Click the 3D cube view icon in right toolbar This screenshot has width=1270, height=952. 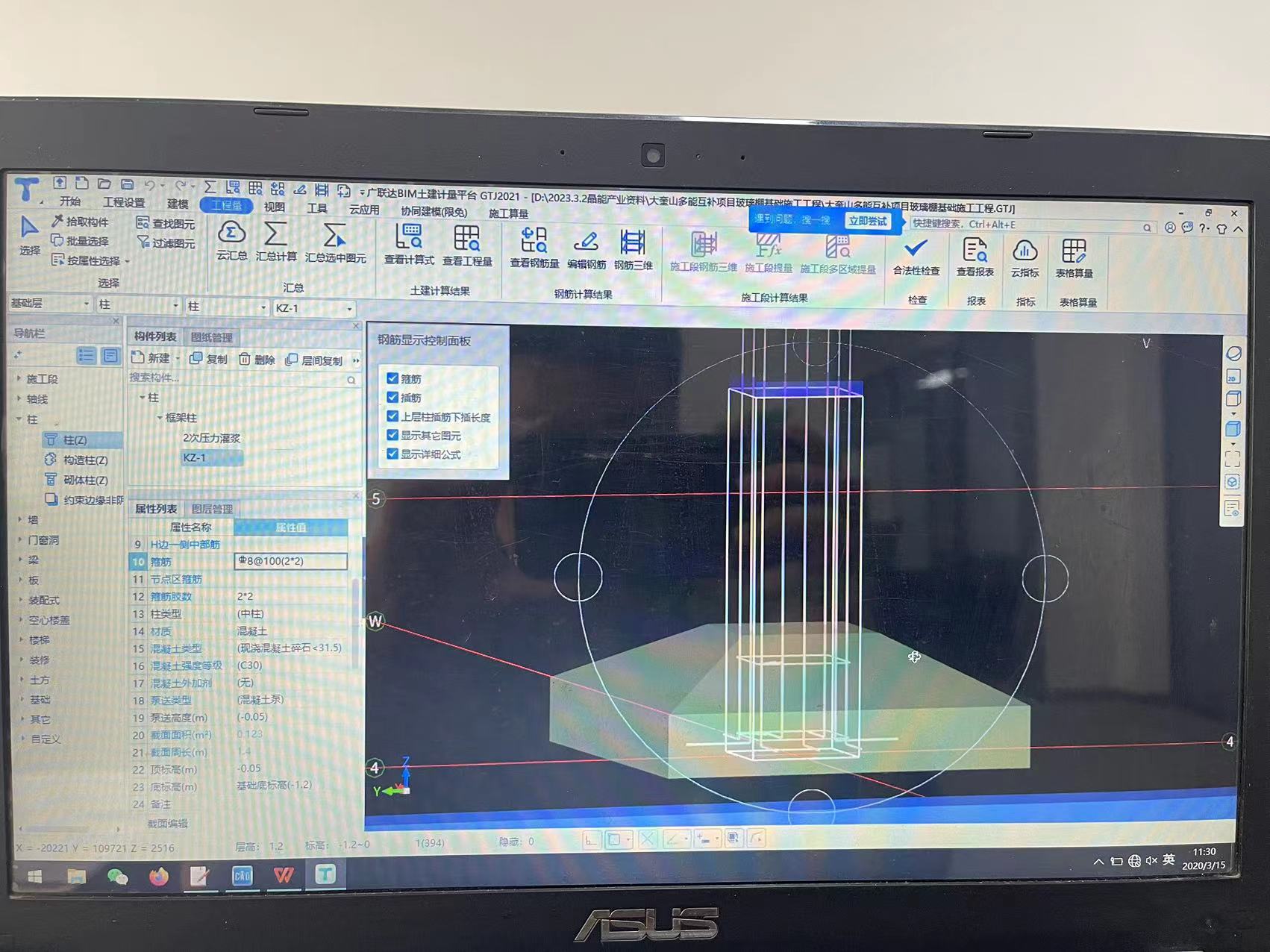coord(1233,429)
